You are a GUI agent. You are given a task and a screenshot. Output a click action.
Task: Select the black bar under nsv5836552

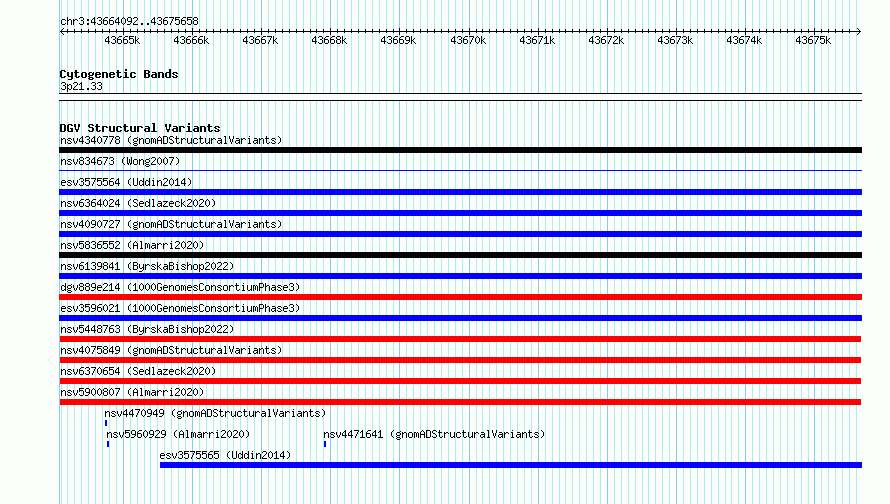point(460,255)
